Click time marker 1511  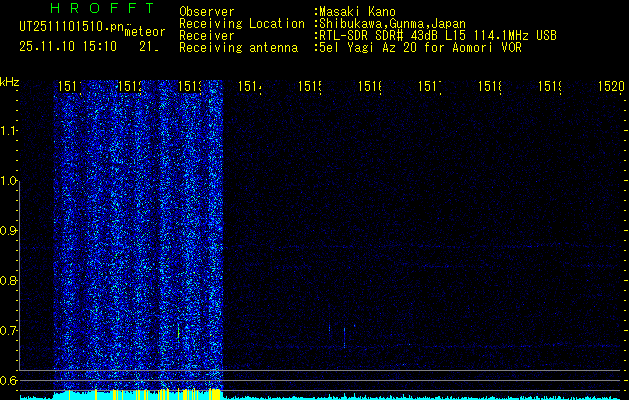[x=70, y=86]
